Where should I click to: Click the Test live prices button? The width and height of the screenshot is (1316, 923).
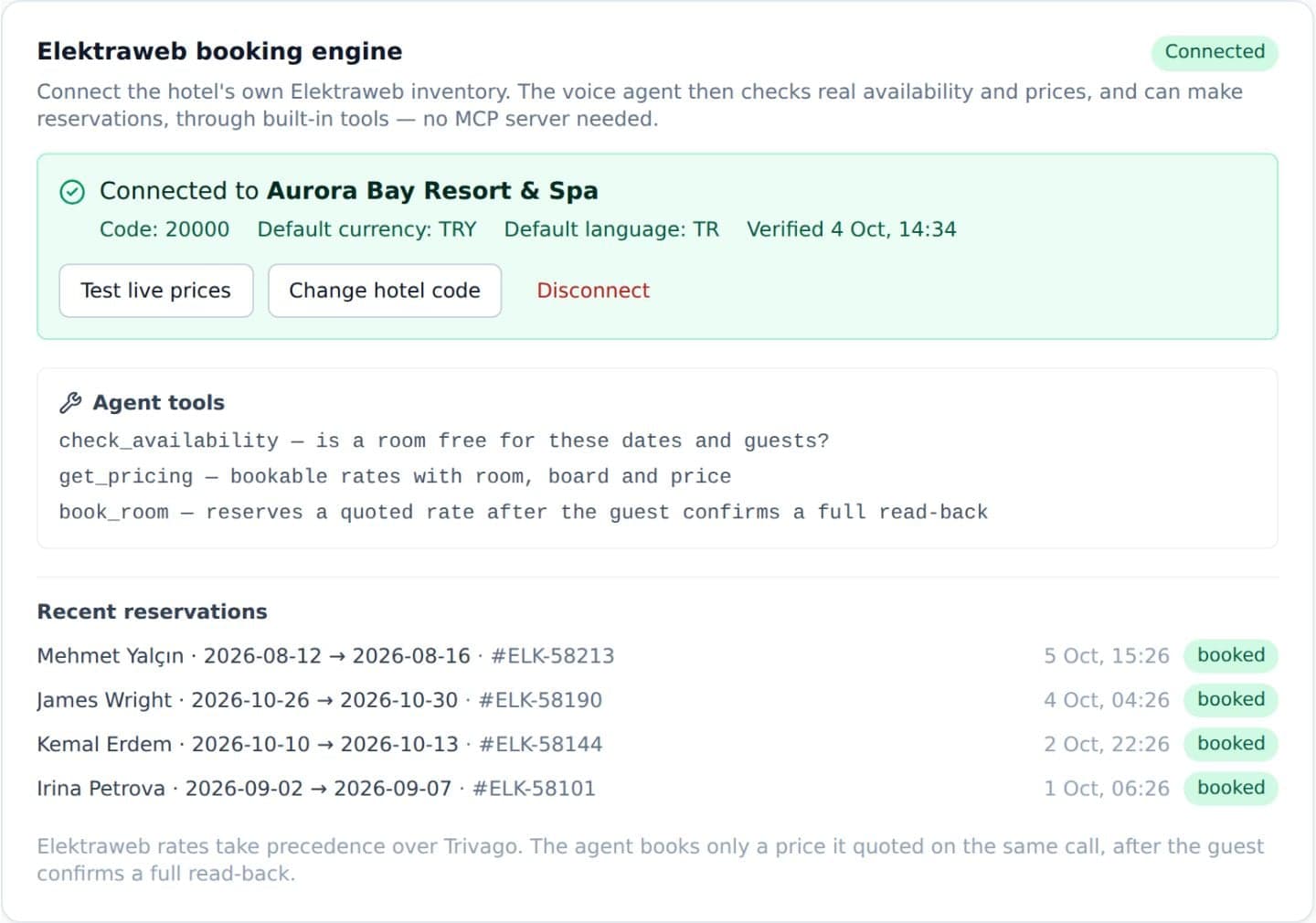tap(156, 291)
